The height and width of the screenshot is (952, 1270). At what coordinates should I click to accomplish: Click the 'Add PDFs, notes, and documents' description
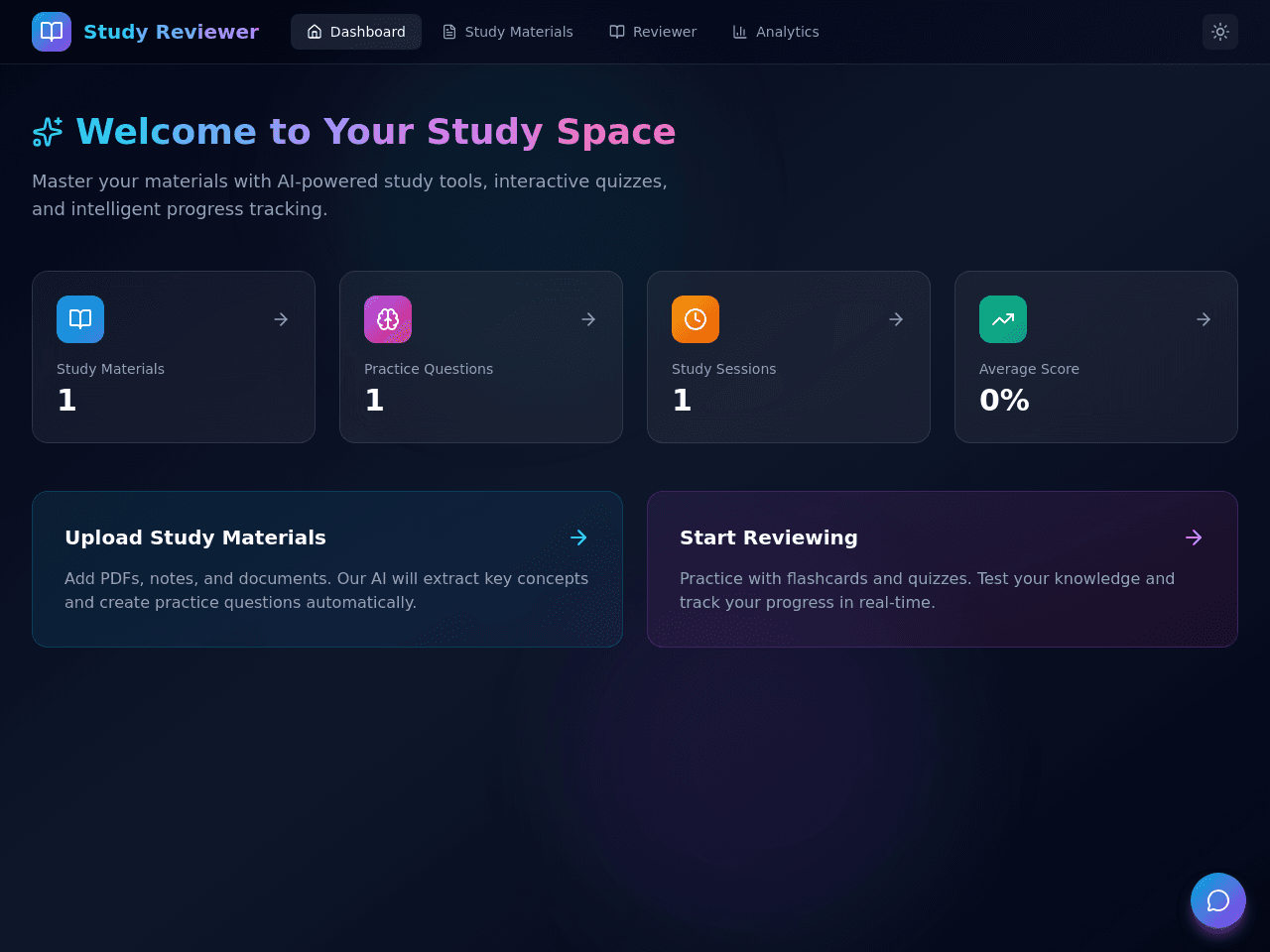(326, 590)
